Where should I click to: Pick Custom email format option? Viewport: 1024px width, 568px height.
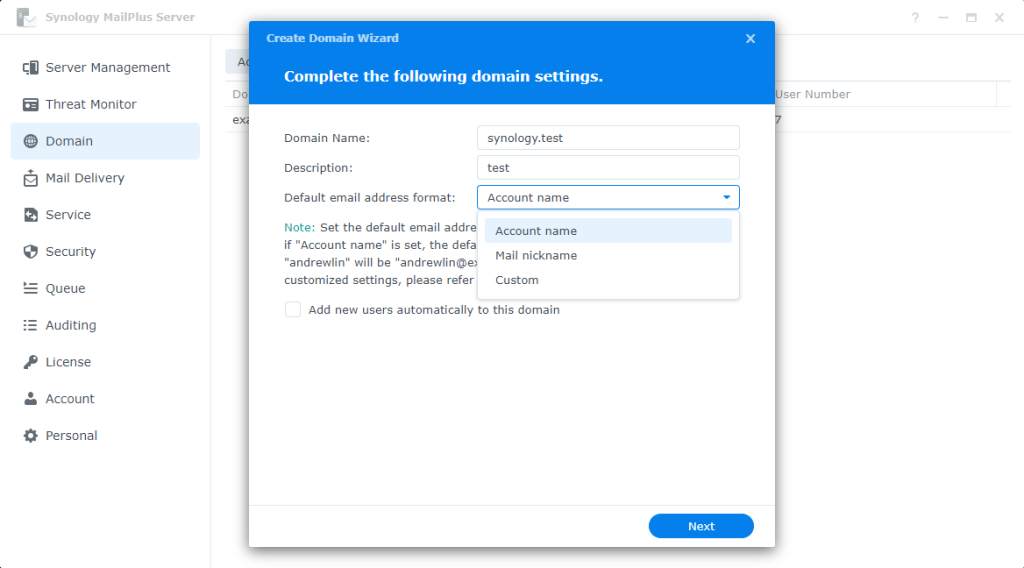[608, 280]
